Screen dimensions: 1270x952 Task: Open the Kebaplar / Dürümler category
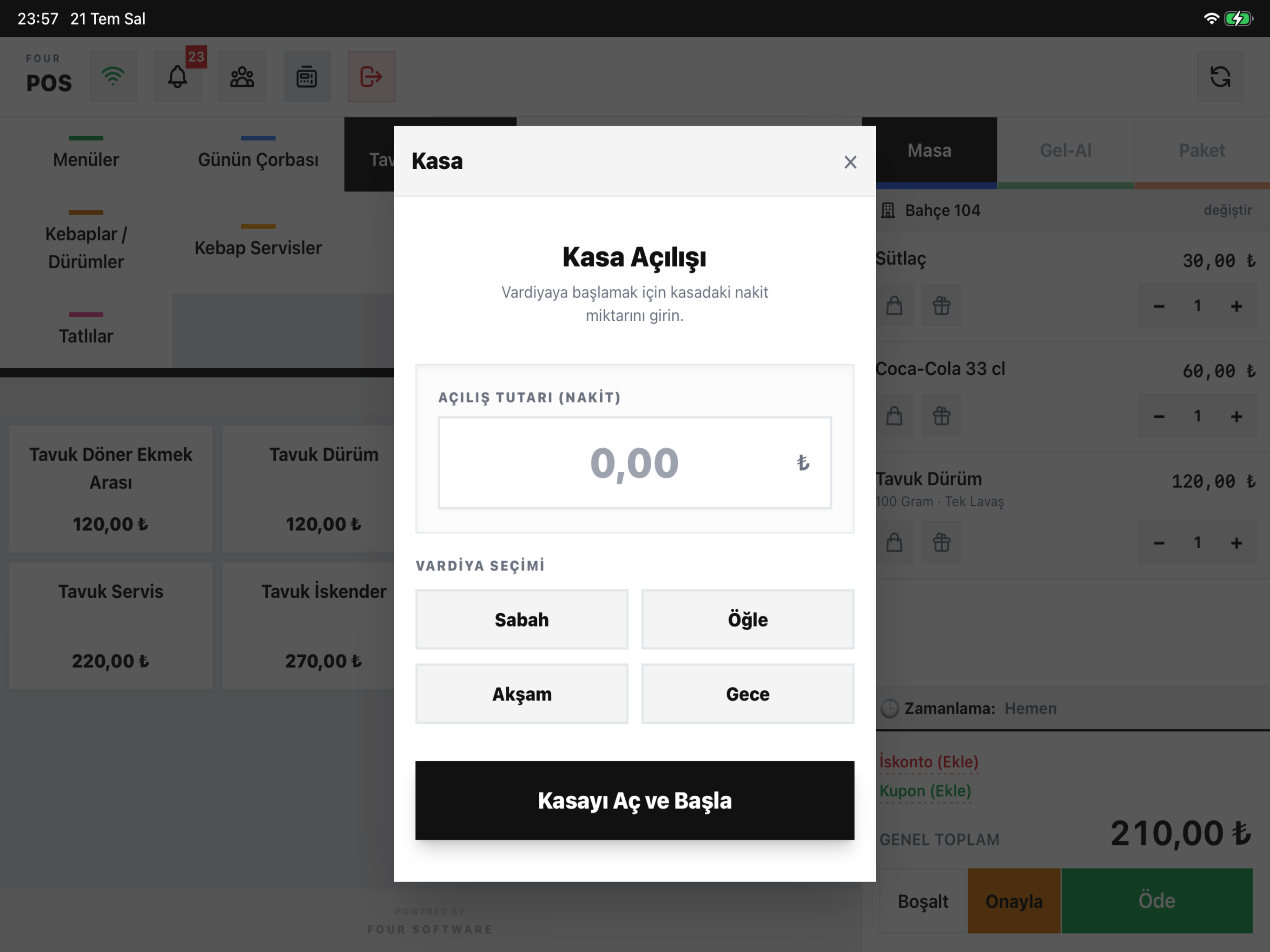coord(86,243)
